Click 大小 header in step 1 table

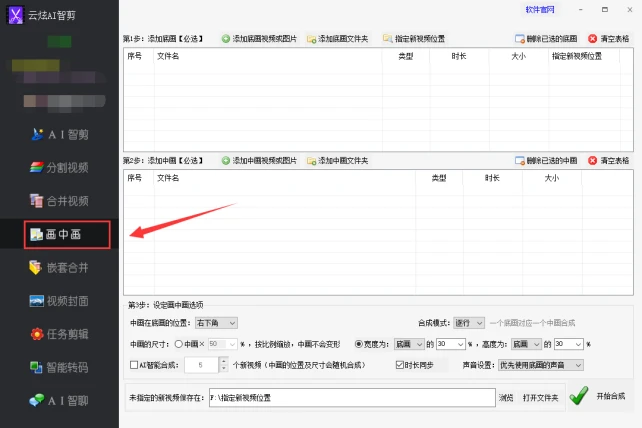point(518,56)
